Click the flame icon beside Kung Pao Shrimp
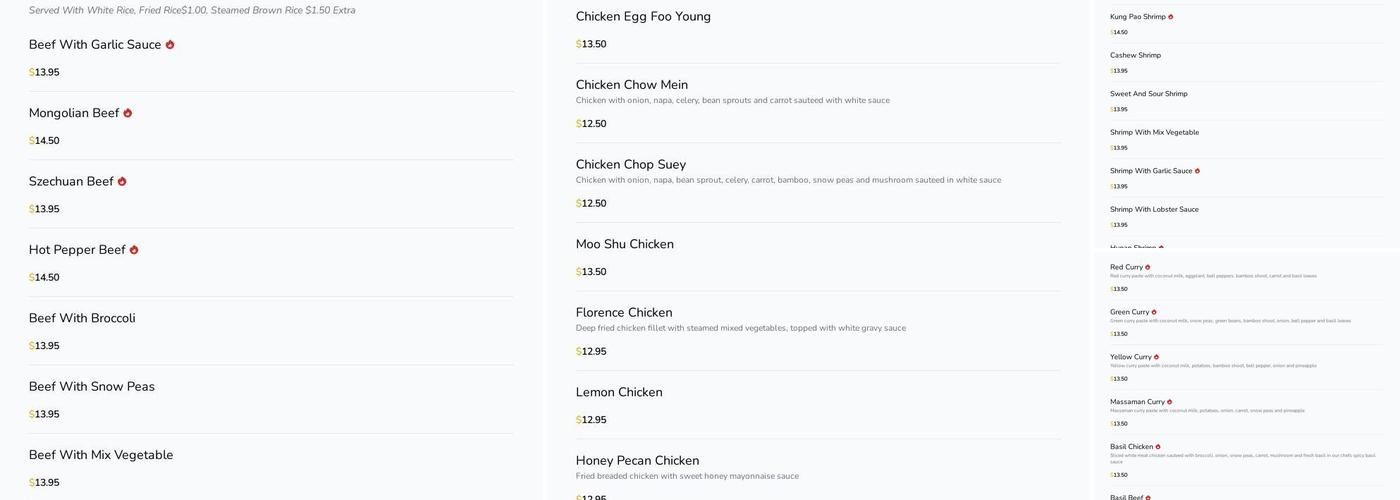1400x500 pixels. click(1171, 17)
